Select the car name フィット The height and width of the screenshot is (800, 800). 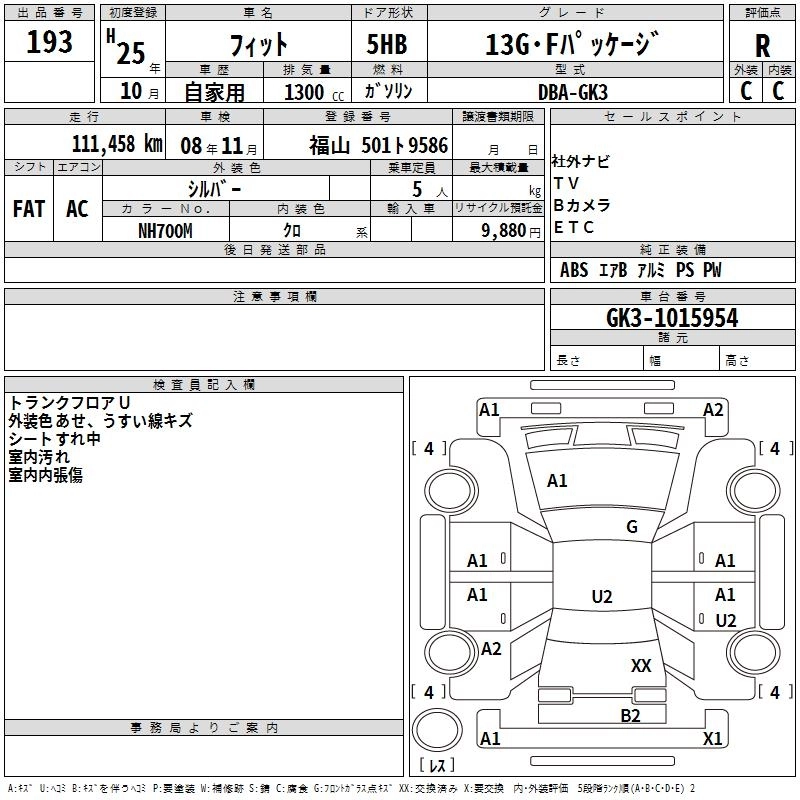pyautogui.click(x=259, y=44)
